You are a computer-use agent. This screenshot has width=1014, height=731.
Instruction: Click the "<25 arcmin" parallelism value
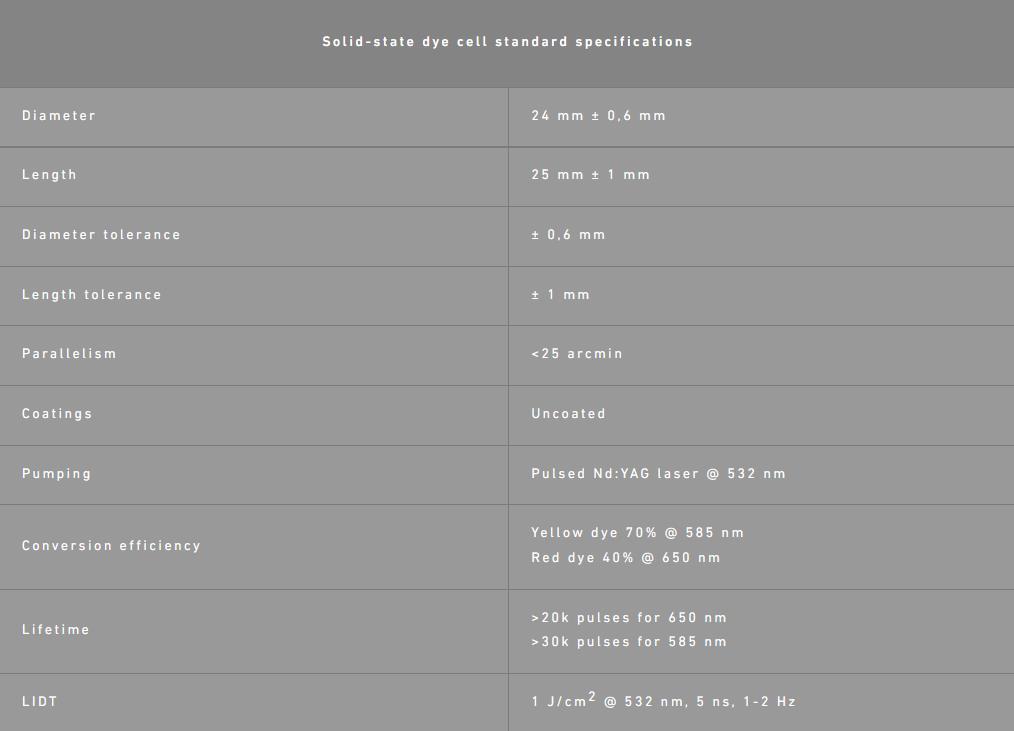tap(577, 354)
